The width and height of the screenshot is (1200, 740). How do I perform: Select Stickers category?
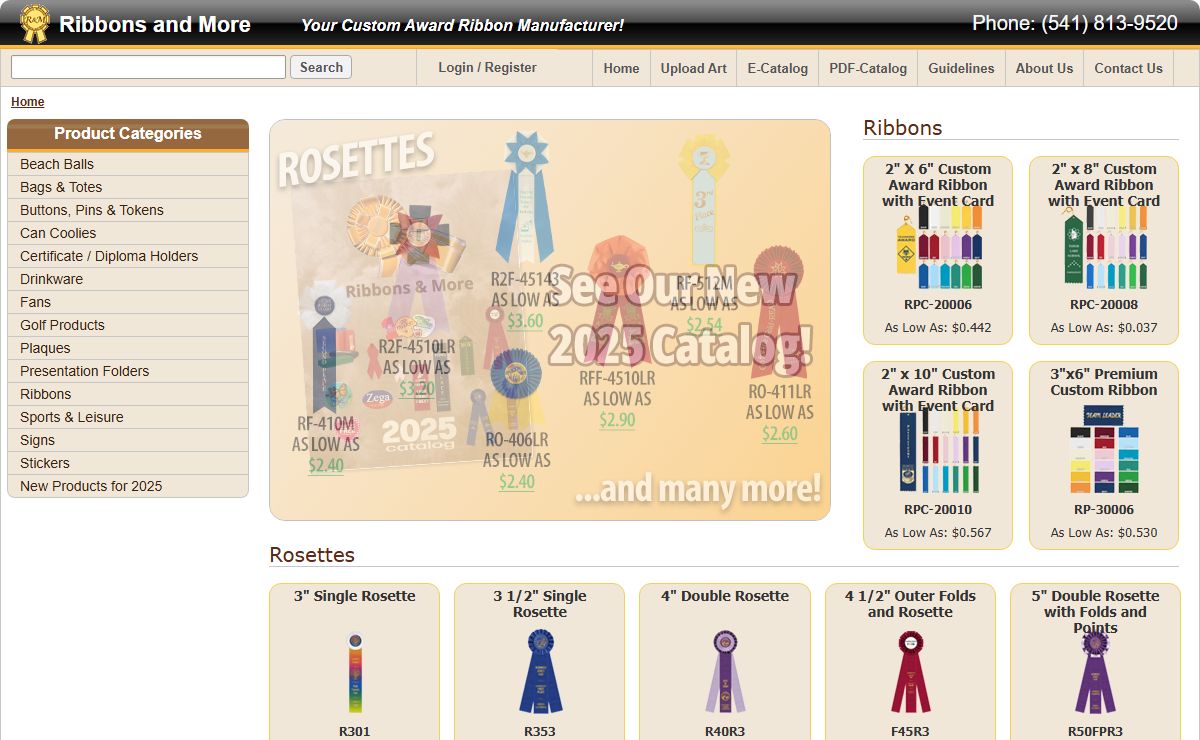(x=128, y=463)
